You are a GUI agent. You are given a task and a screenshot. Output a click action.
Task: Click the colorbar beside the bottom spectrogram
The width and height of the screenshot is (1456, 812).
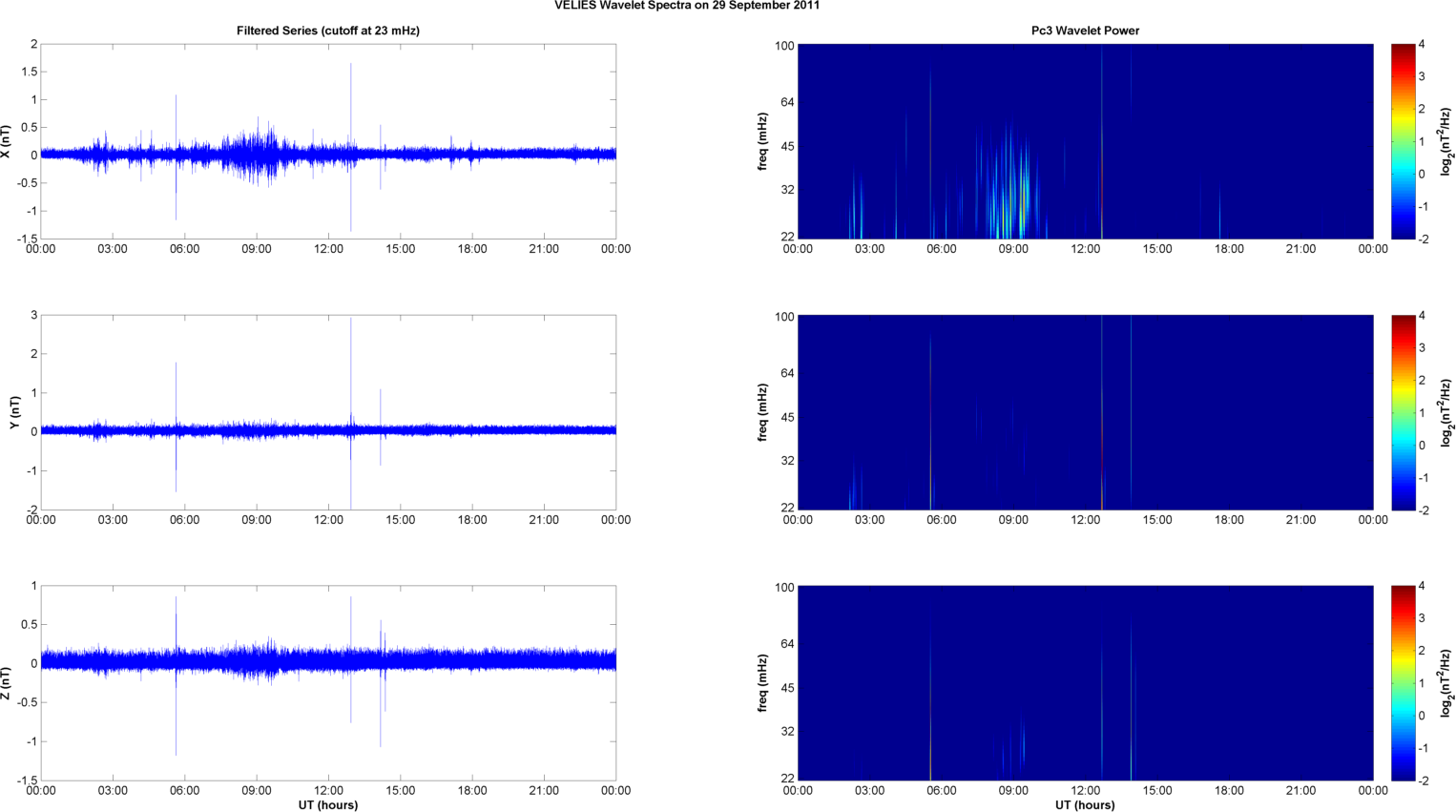(x=1403, y=683)
